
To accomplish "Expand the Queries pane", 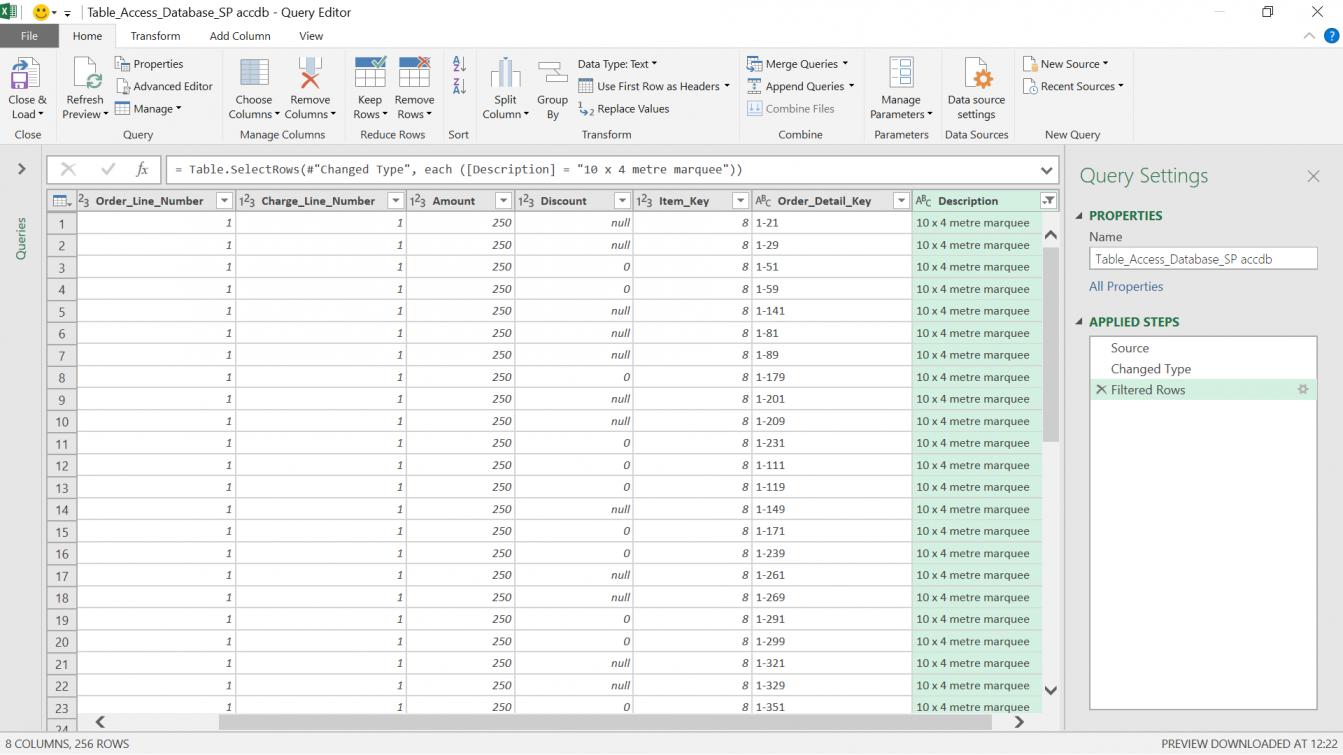I will pyautogui.click(x=21, y=170).
